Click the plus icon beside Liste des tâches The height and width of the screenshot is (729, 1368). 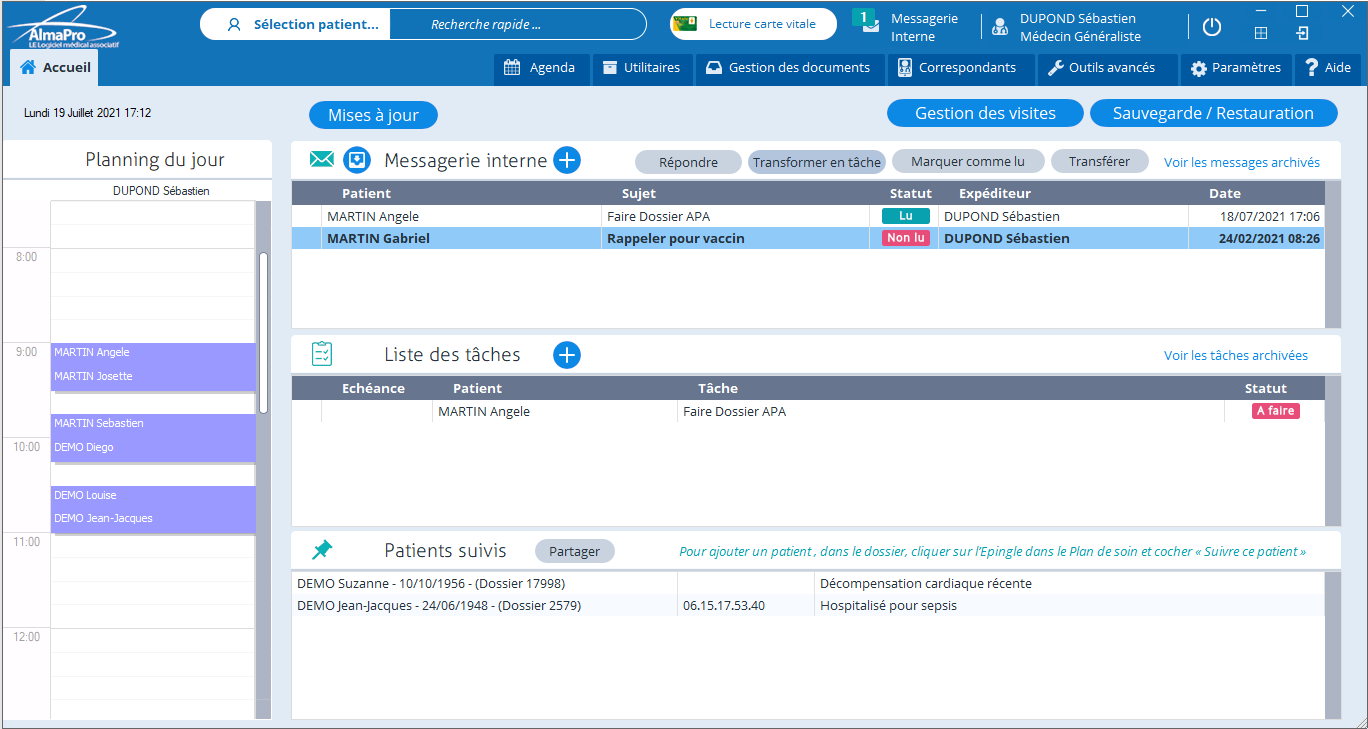pyautogui.click(x=567, y=355)
